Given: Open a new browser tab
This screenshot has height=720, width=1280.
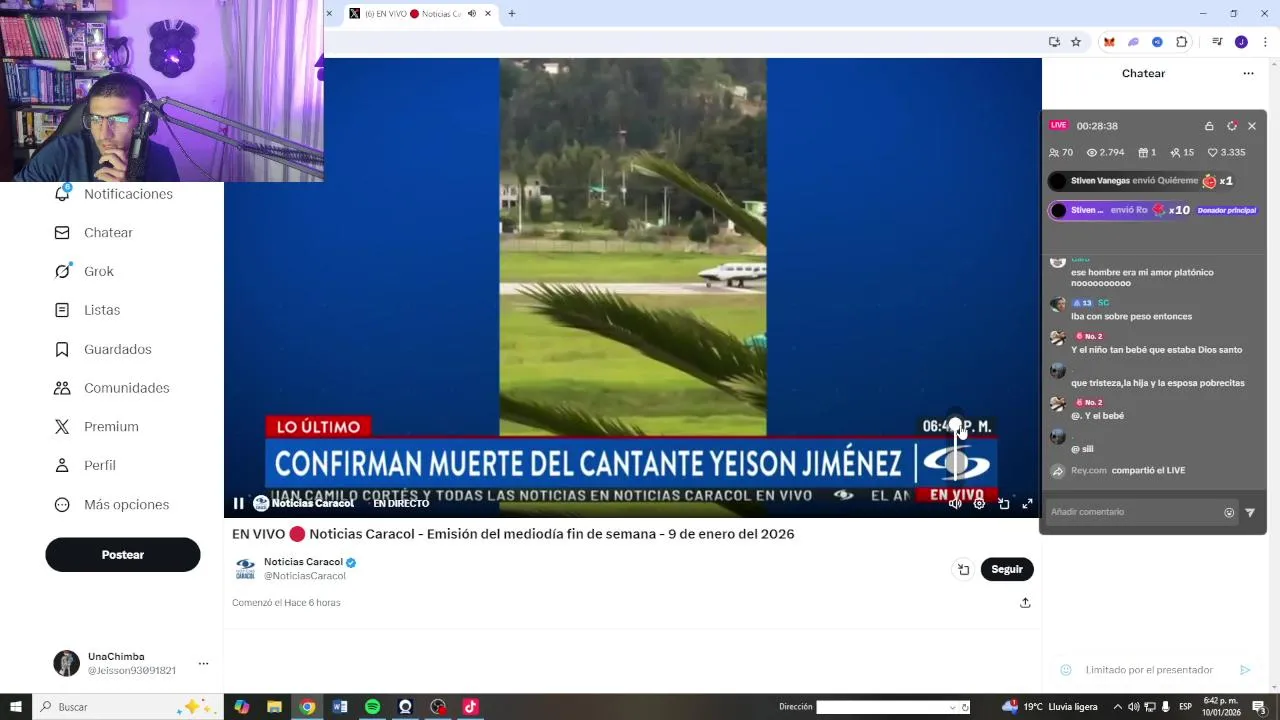Looking at the screenshot, I should (512, 14).
